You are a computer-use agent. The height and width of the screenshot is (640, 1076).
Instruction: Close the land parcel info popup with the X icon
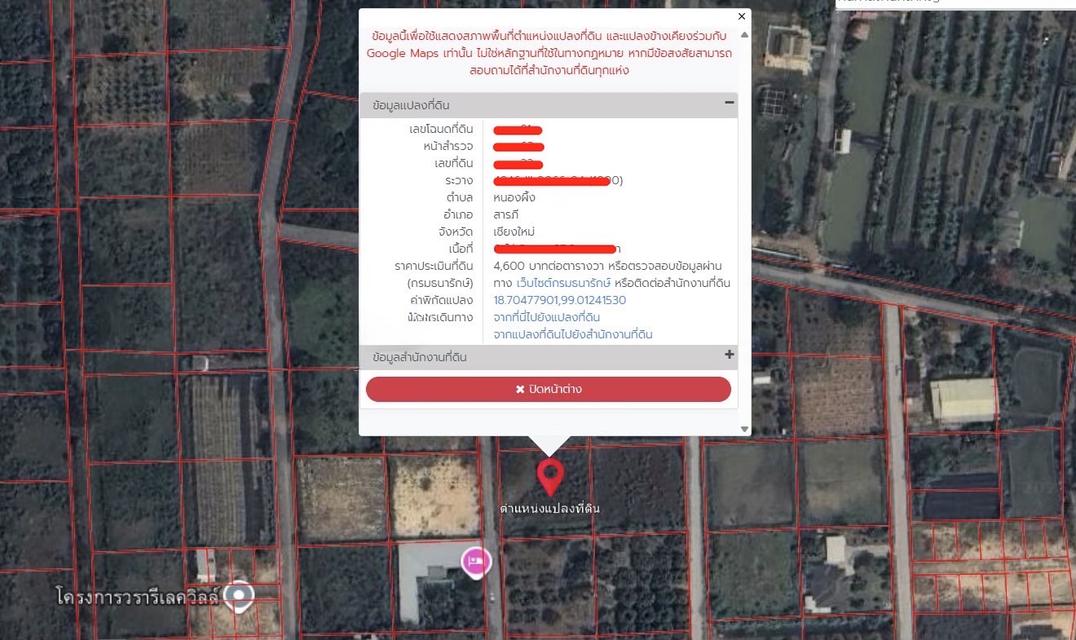pos(741,16)
